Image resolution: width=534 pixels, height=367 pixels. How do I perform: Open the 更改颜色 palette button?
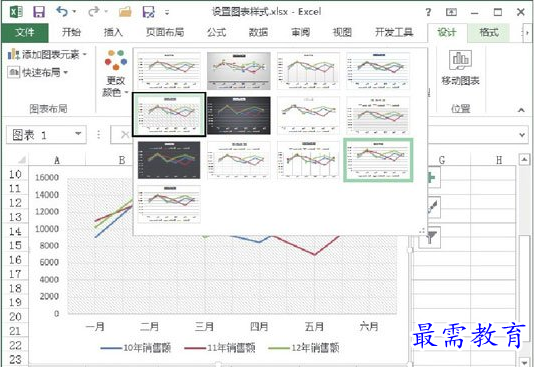pos(115,73)
